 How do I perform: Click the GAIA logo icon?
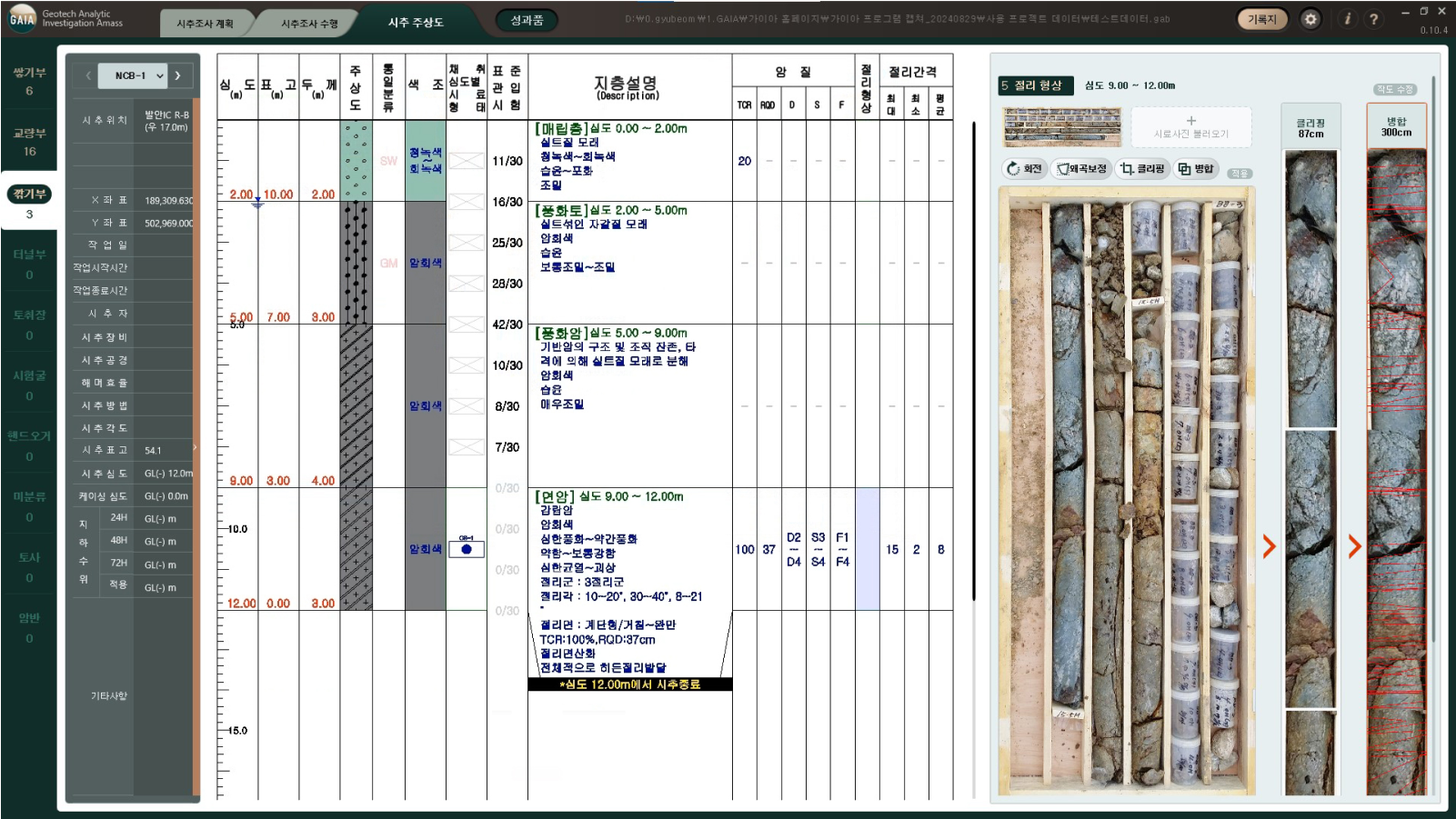(x=22, y=18)
